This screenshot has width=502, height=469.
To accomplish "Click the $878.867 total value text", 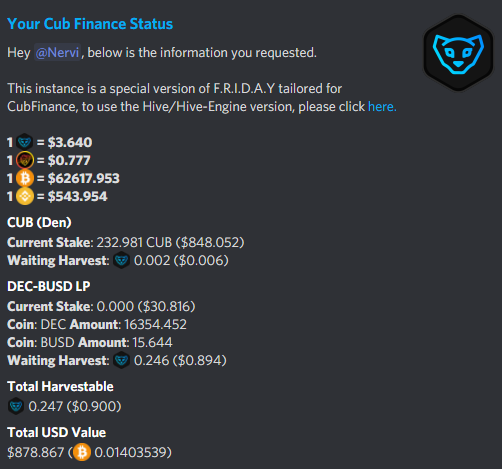I will click(x=35, y=452).
